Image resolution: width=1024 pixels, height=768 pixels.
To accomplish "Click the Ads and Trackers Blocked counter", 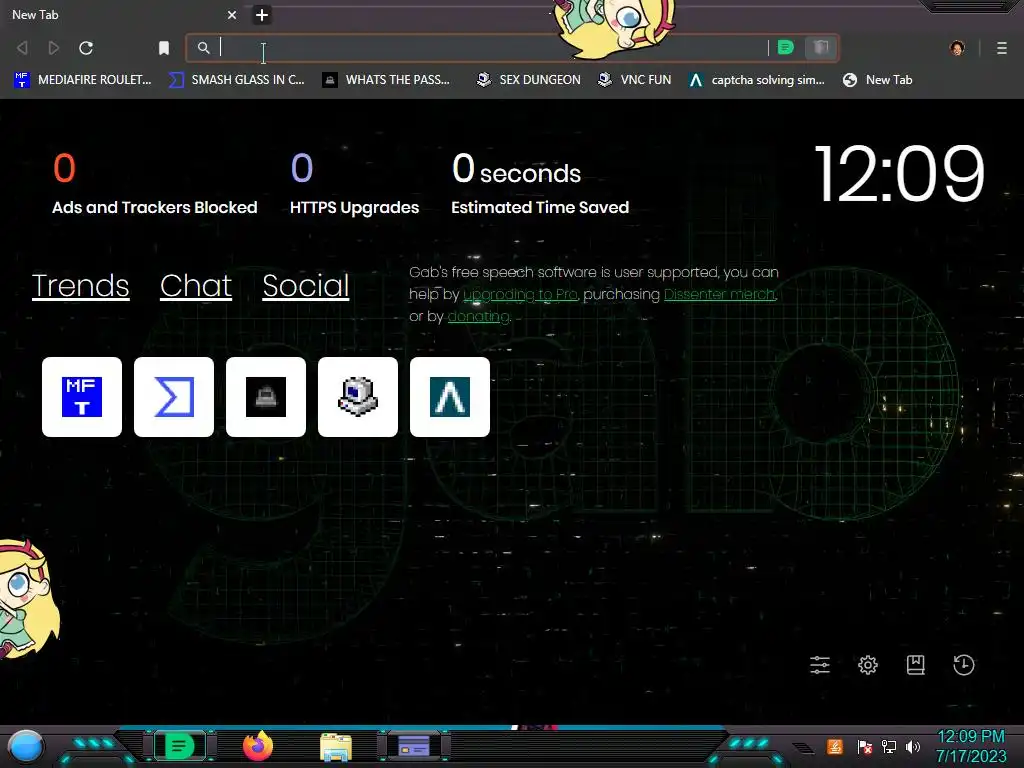I will tap(155, 184).
